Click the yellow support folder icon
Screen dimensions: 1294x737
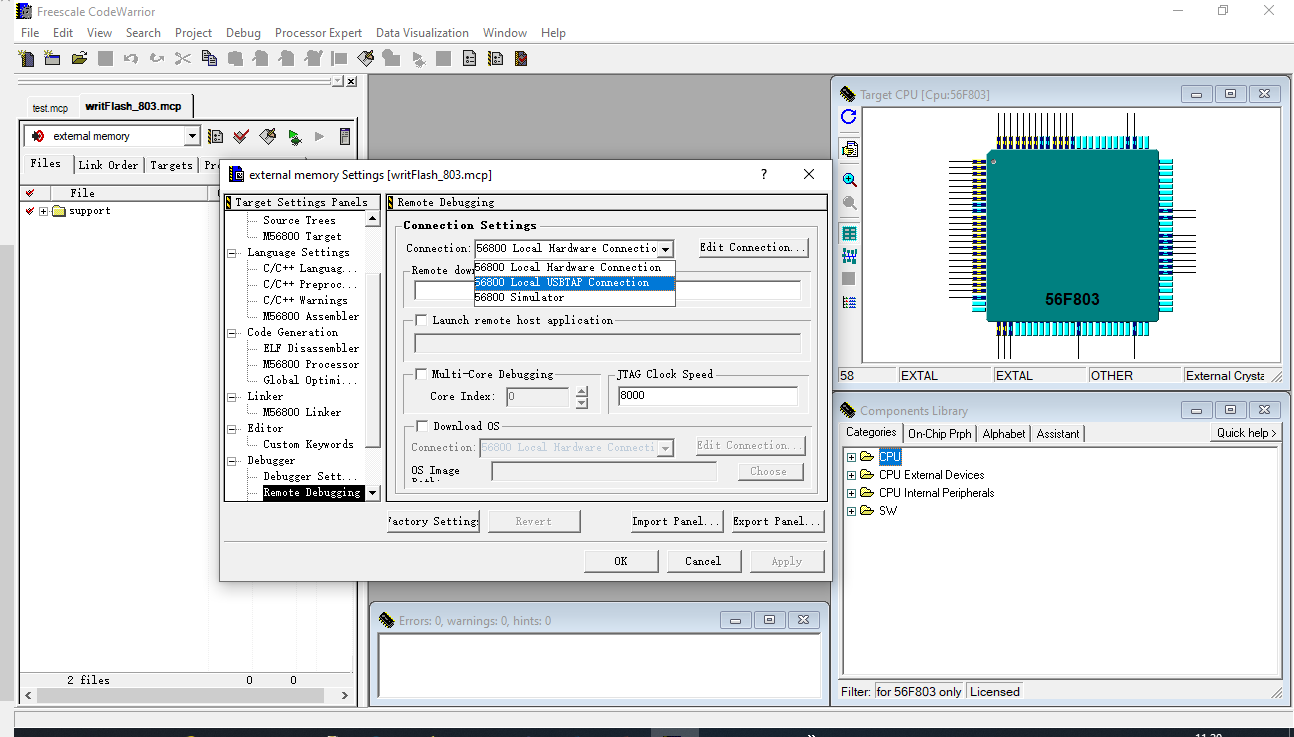point(58,211)
